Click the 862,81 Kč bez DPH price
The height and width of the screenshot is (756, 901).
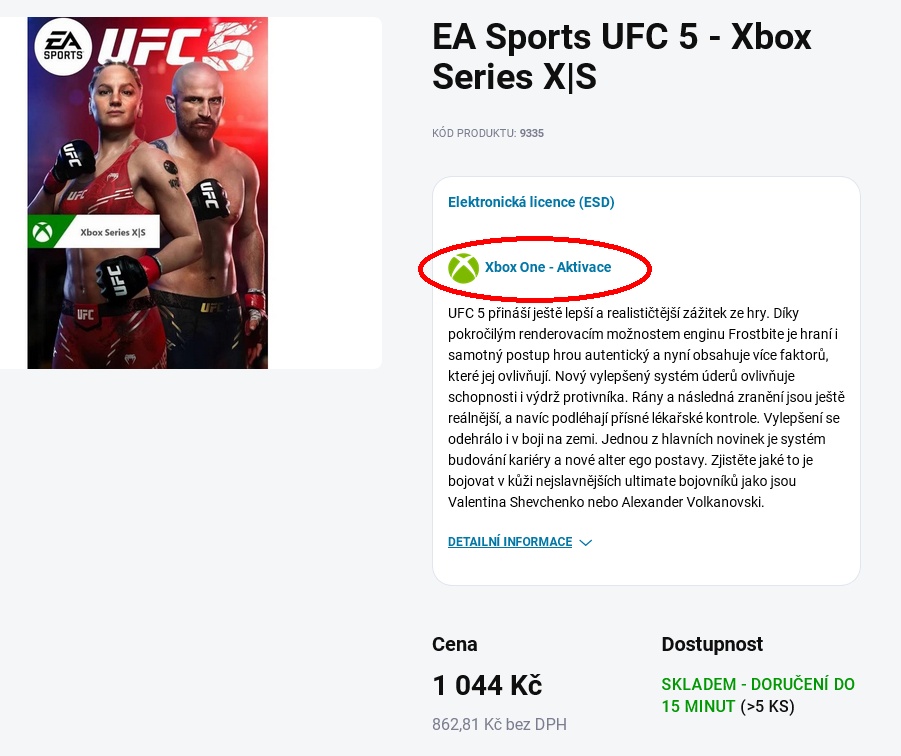point(499,724)
